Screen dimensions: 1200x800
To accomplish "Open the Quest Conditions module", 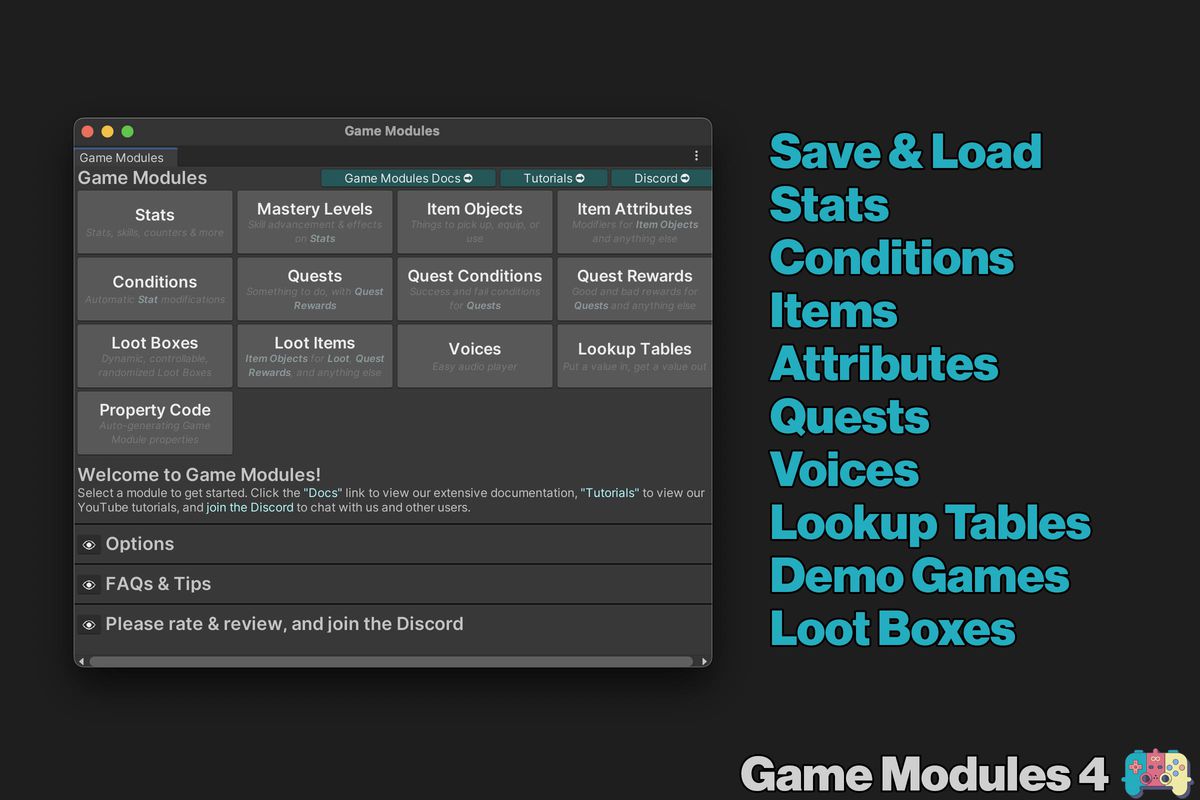I will (475, 289).
